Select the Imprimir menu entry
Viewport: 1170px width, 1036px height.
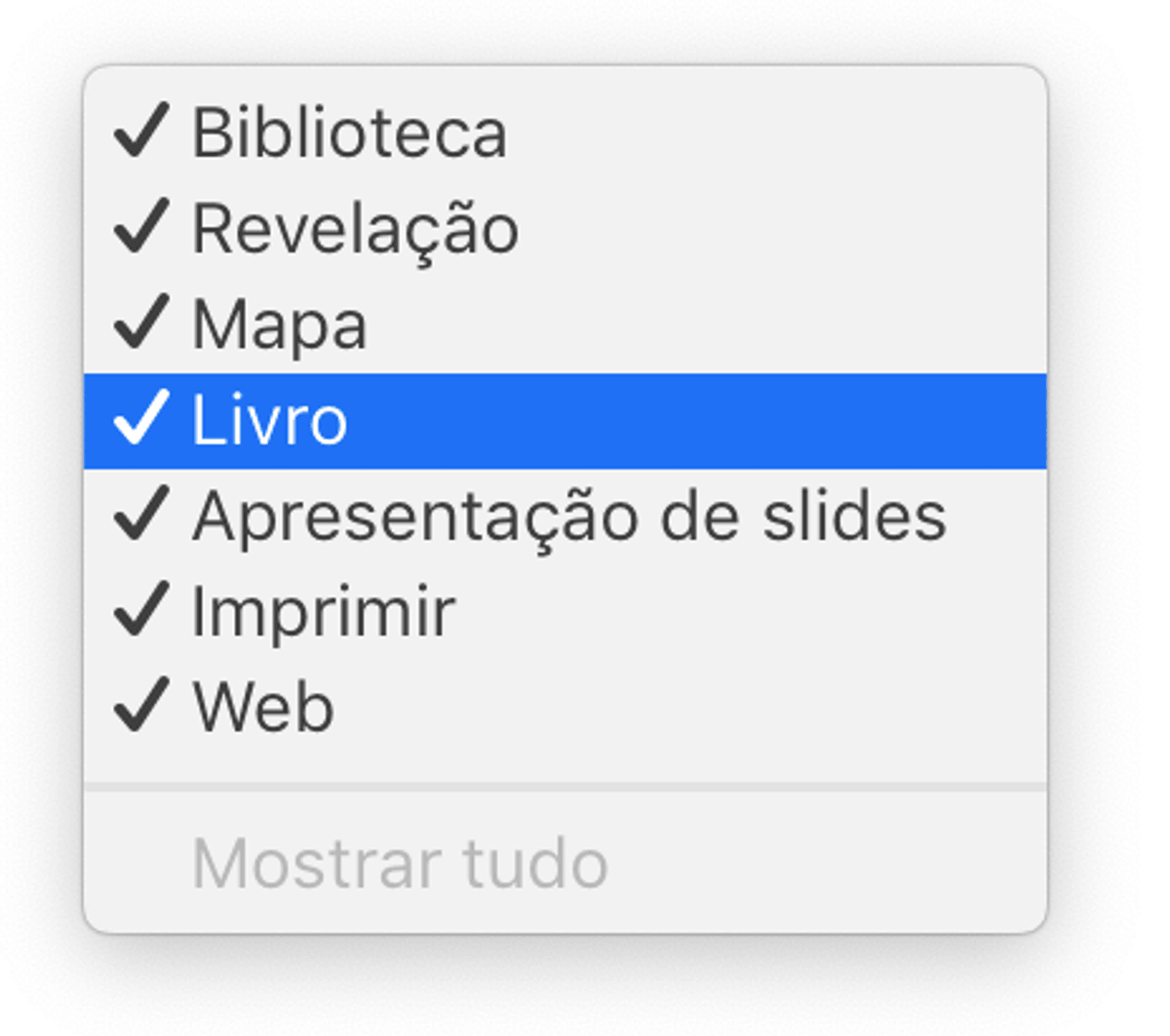(x=565, y=612)
